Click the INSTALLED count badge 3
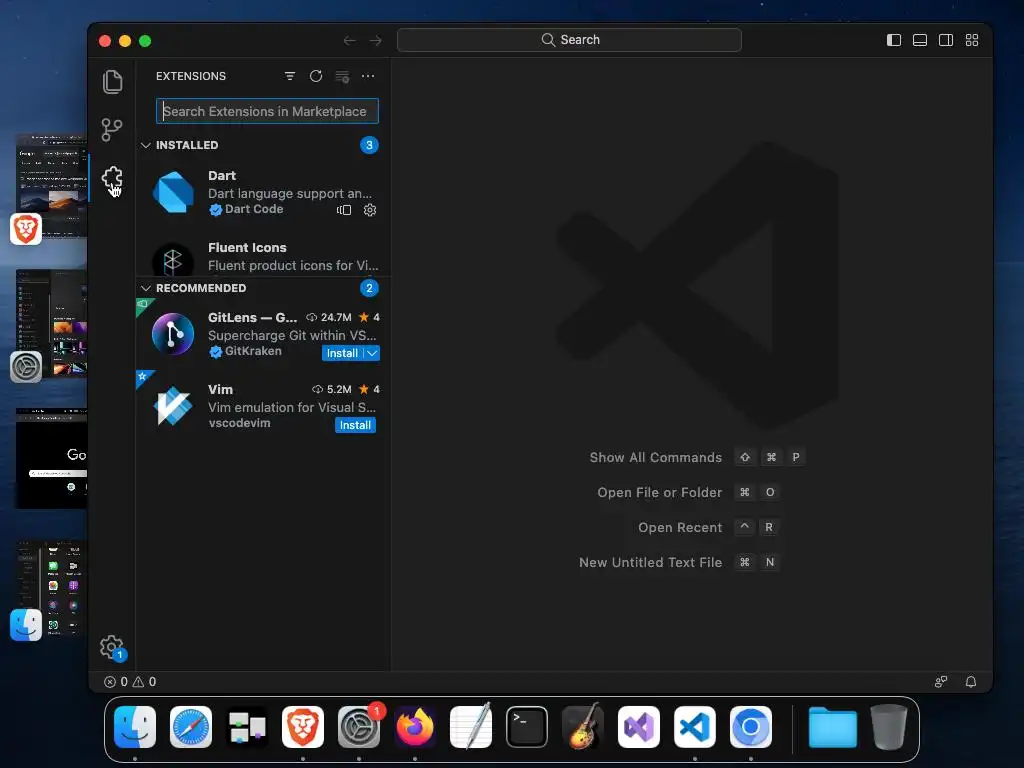The image size is (1024, 768). point(370,145)
